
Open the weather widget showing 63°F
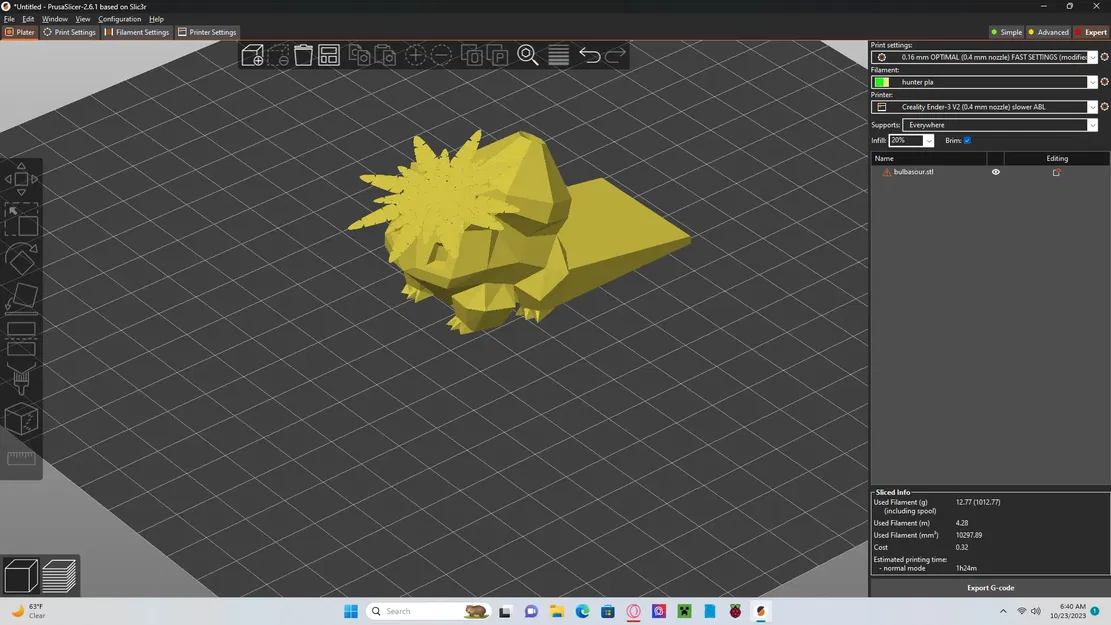[28, 611]
